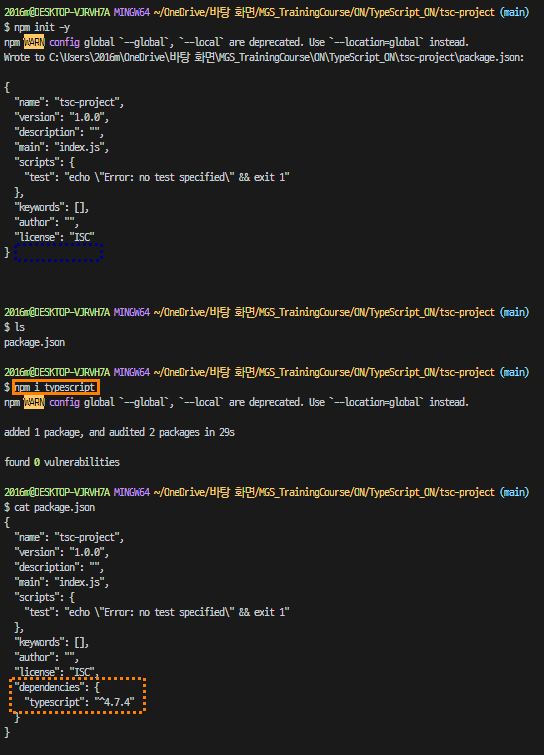Click the WARN badge right after npm init -y

tap(34, 42)
